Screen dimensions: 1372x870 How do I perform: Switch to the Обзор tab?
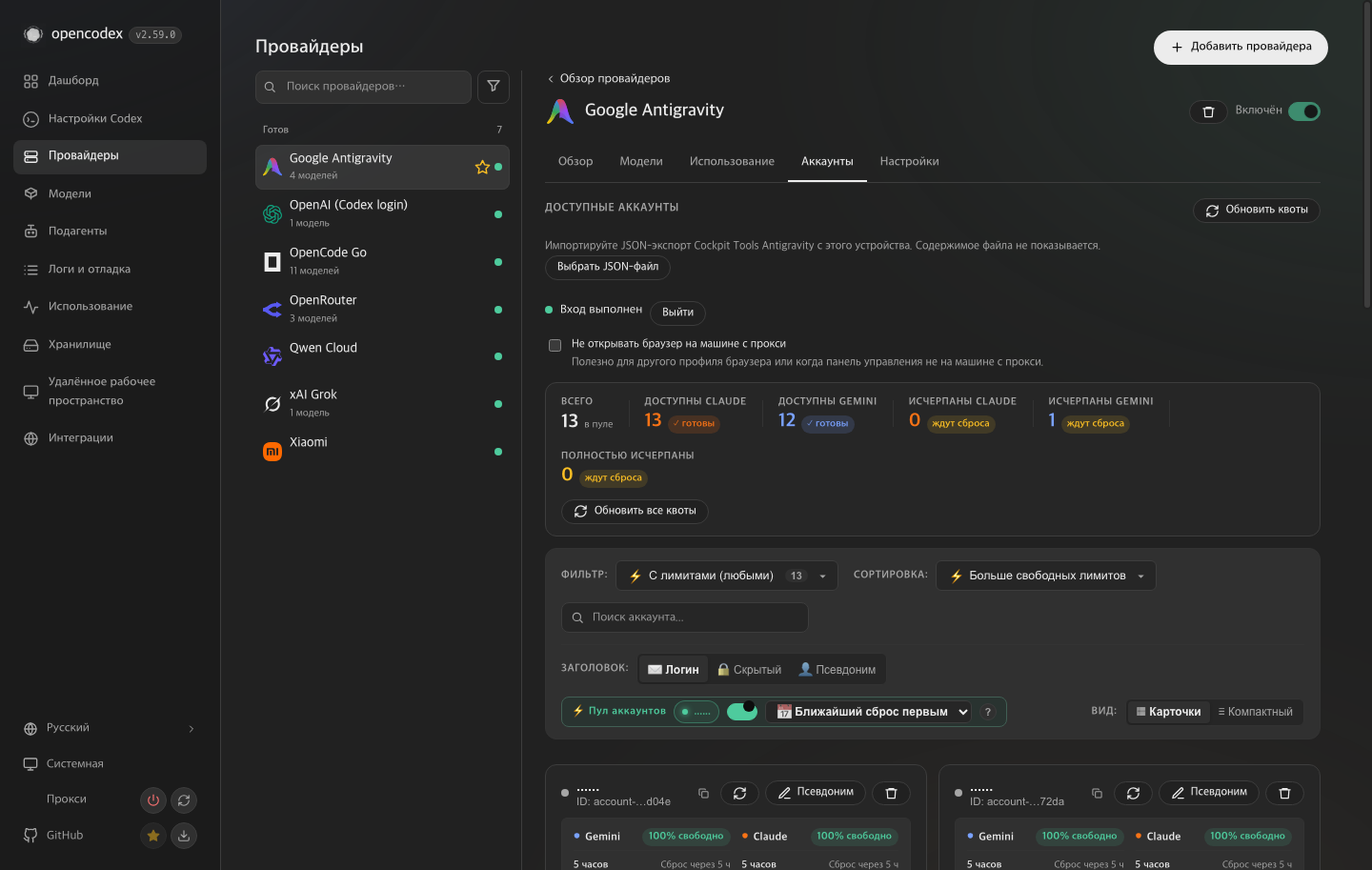575,162
